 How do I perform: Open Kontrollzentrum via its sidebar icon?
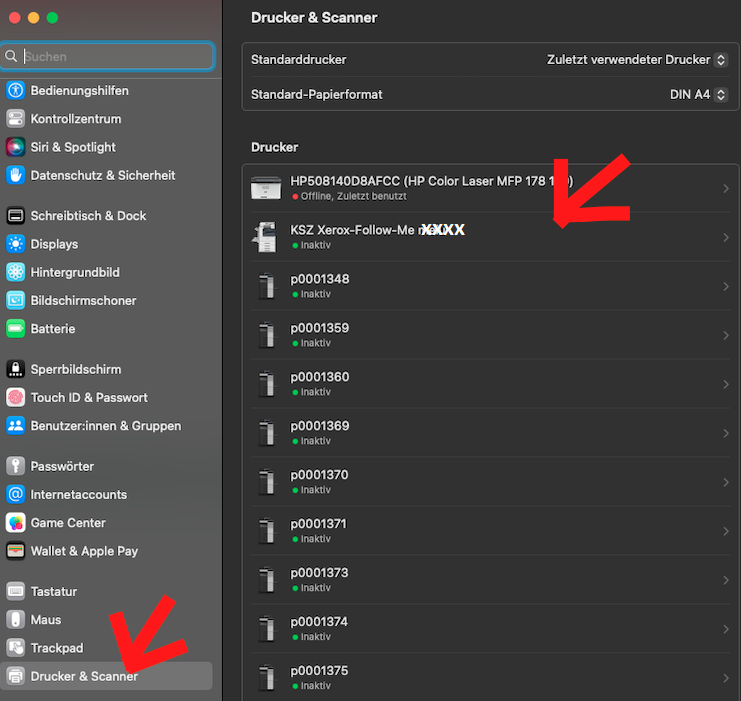click(x=15, y=119)
